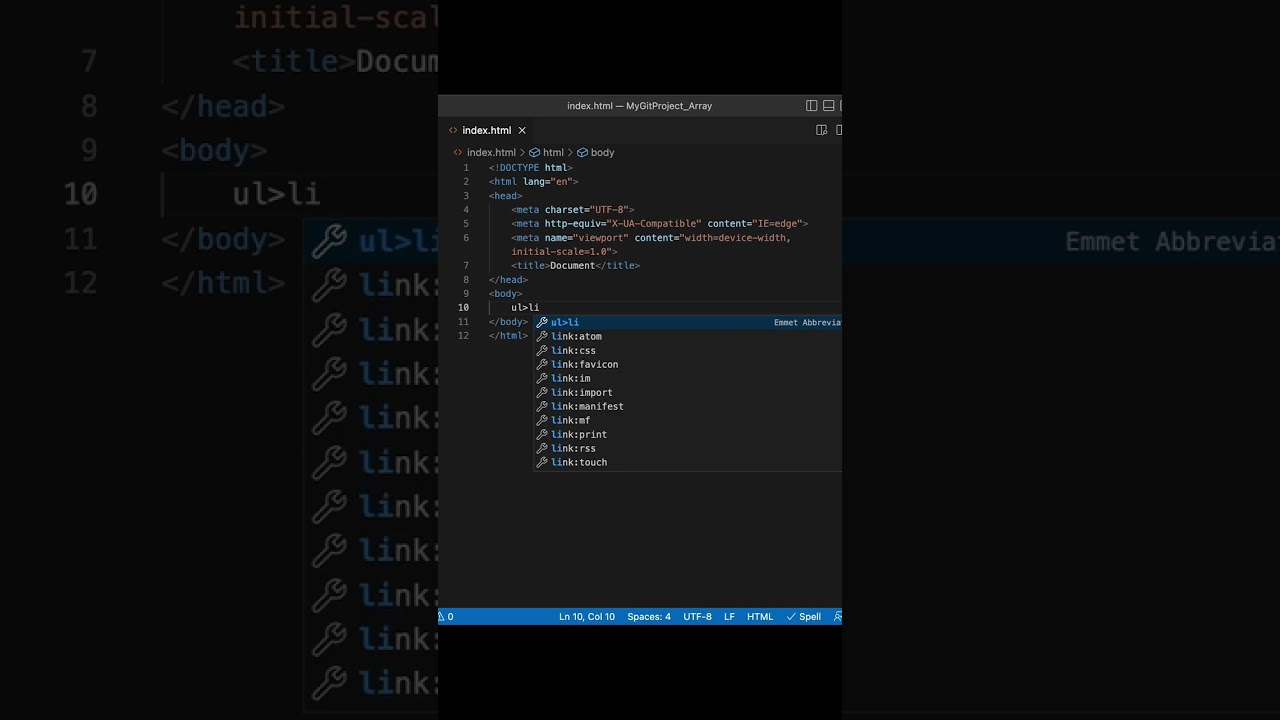The height and width of the screenshot is (720, 1280).
Task: Click the meta charset="UTF-8" line
Action: (x=572, y=210)
